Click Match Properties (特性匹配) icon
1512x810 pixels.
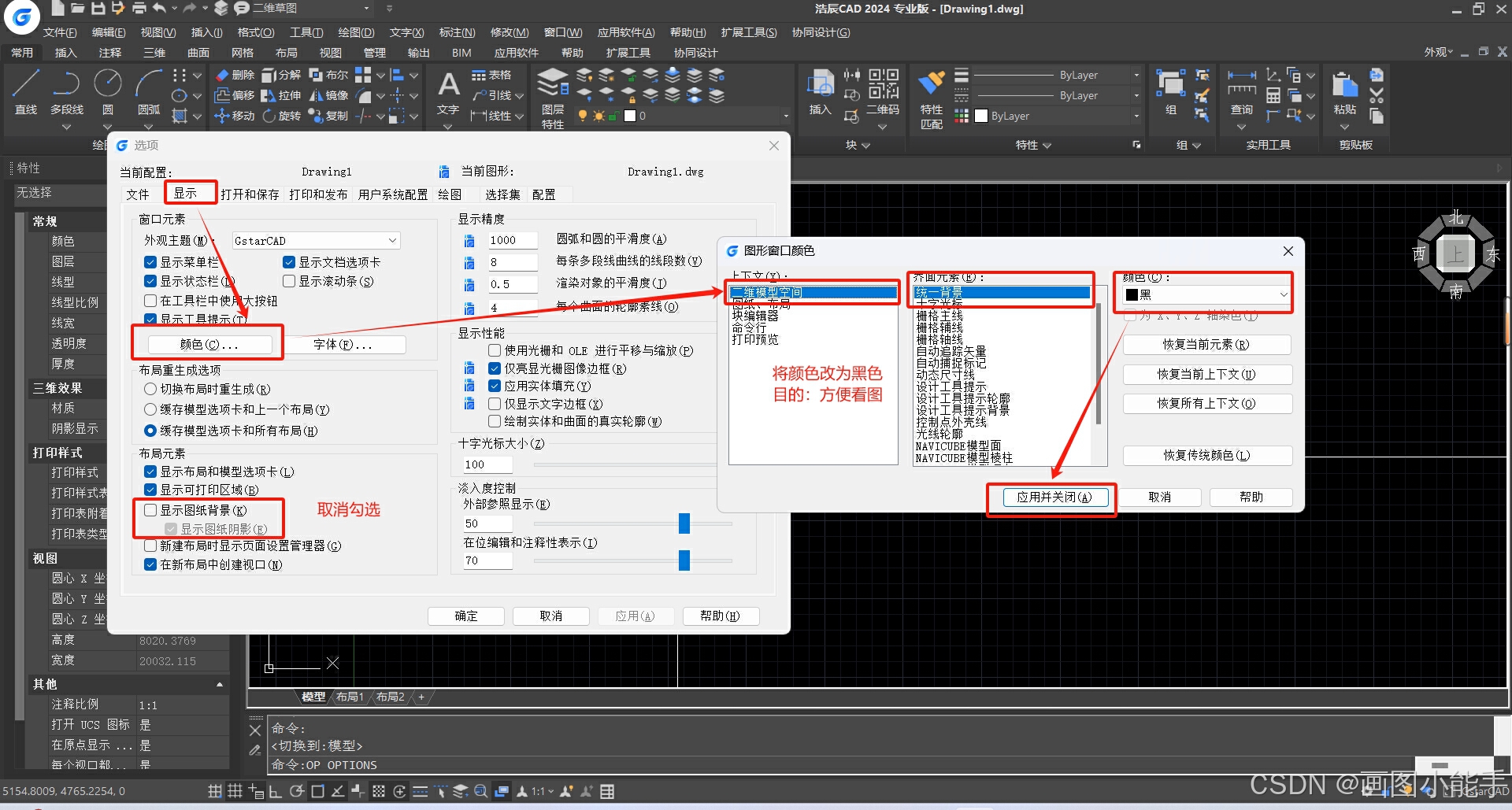click(932, 99)
